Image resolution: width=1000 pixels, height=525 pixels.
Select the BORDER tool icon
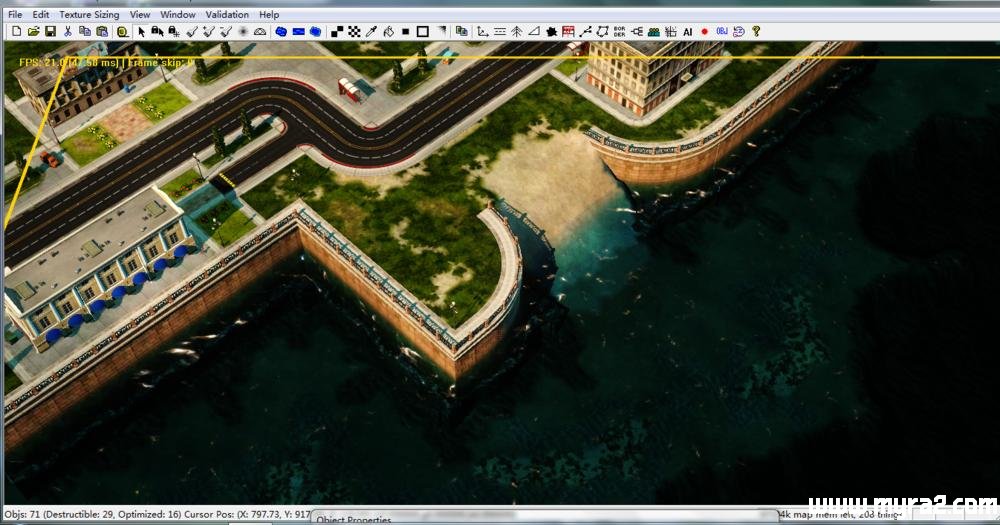tap(619, 31)
